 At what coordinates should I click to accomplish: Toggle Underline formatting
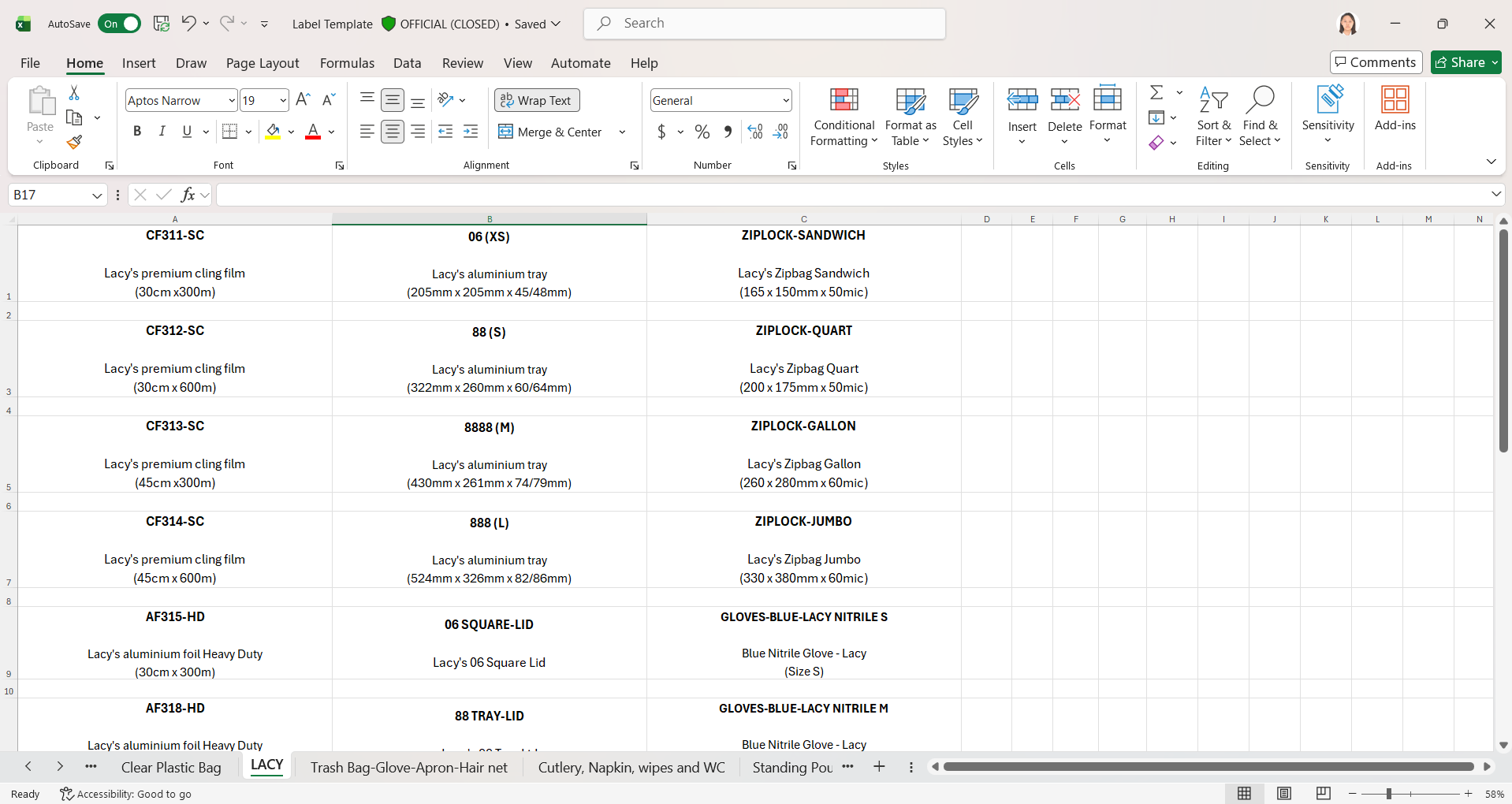tap(187, 132)
